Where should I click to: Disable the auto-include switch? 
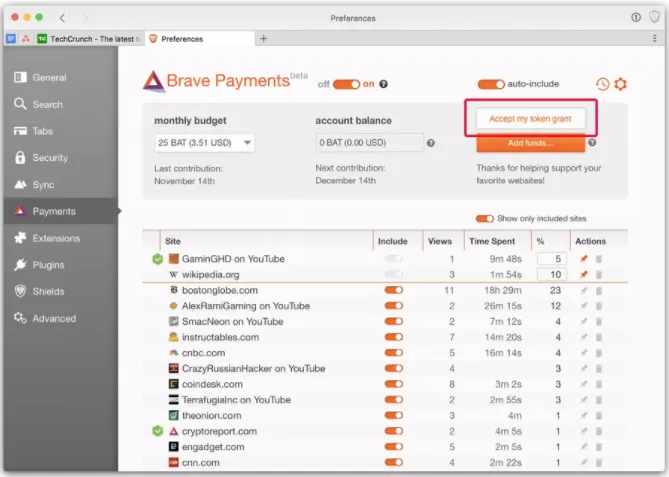pos(491,84)
